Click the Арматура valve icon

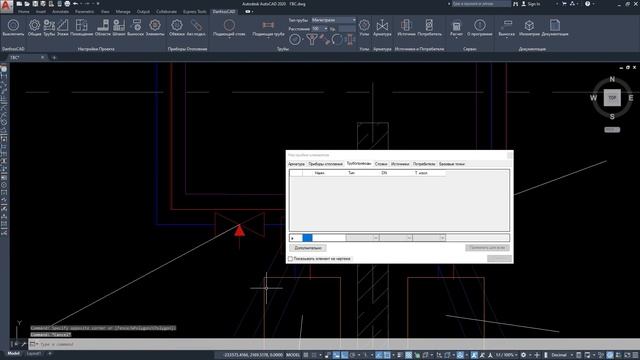click(x=382, y=27)
